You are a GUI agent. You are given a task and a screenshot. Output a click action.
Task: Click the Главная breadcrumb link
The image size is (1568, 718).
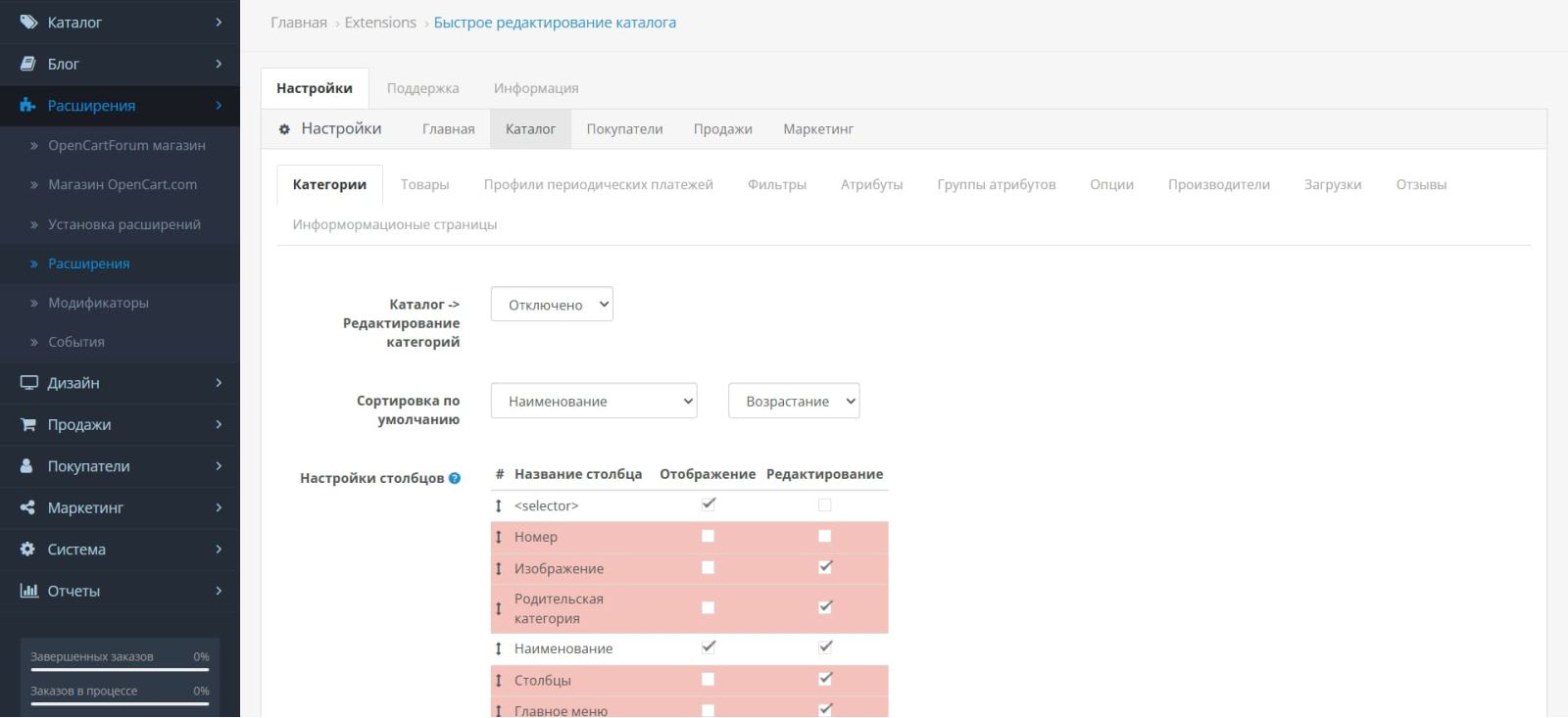click(x=299, y=23)
